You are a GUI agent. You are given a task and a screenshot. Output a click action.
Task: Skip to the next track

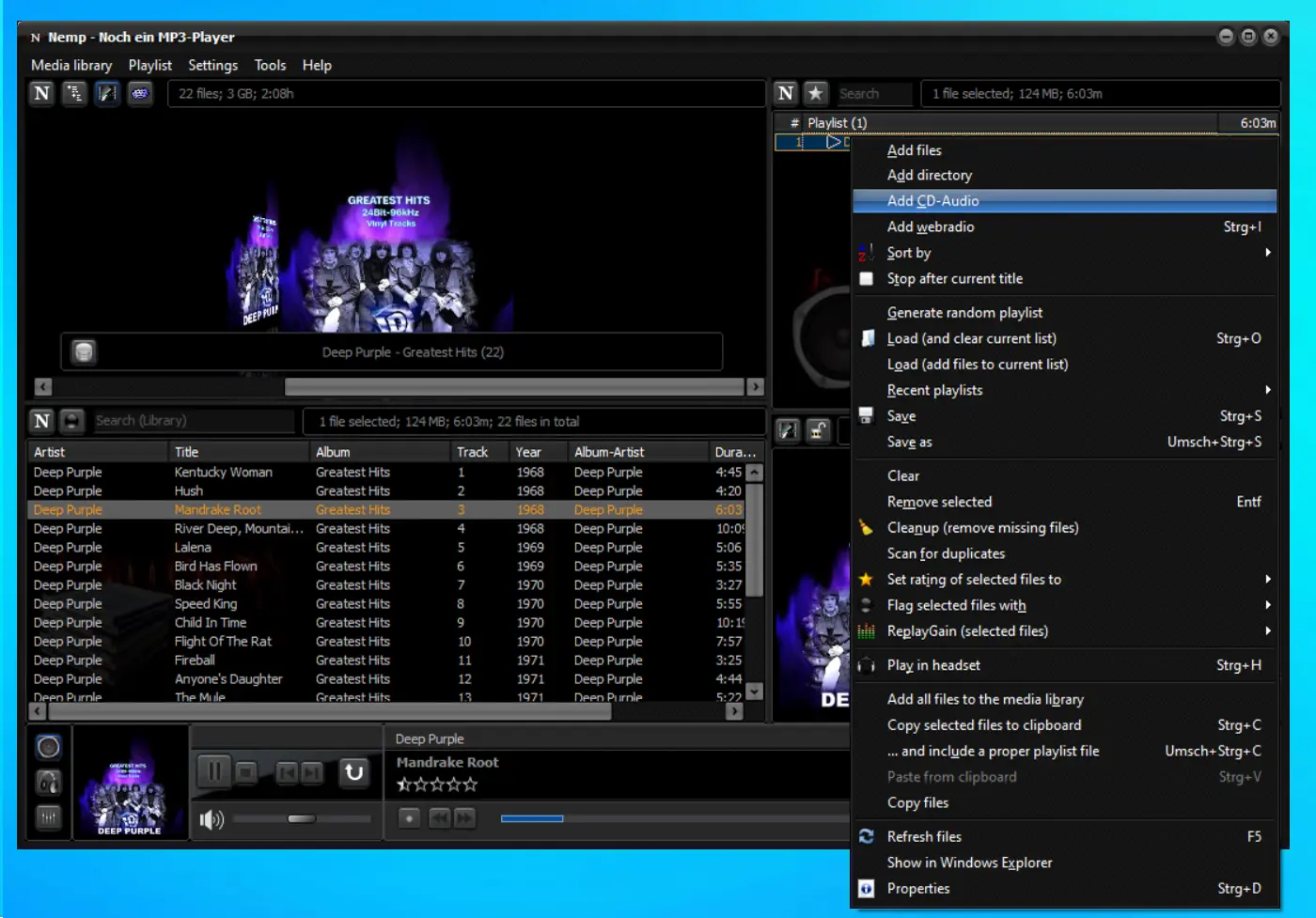pyautogui.click(x=312, y=772)
